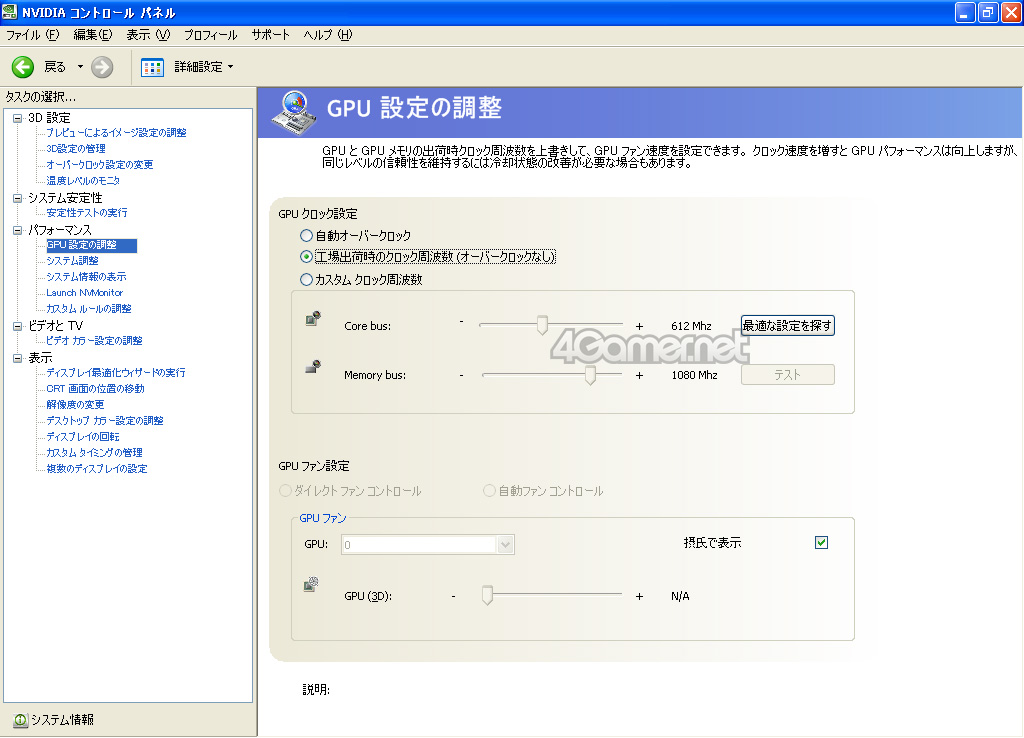Select direct fan control radio button

tap(285, 490)
